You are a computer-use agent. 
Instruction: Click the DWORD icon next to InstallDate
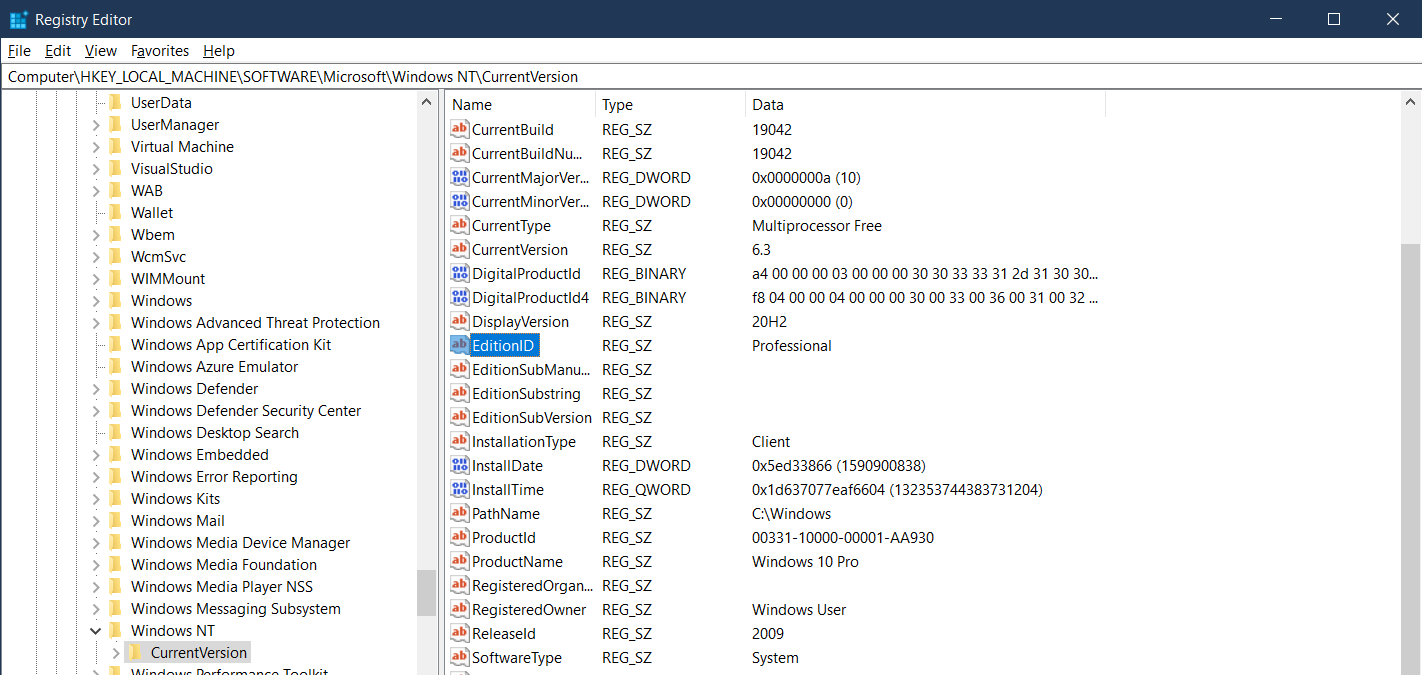tap(459, 465)
